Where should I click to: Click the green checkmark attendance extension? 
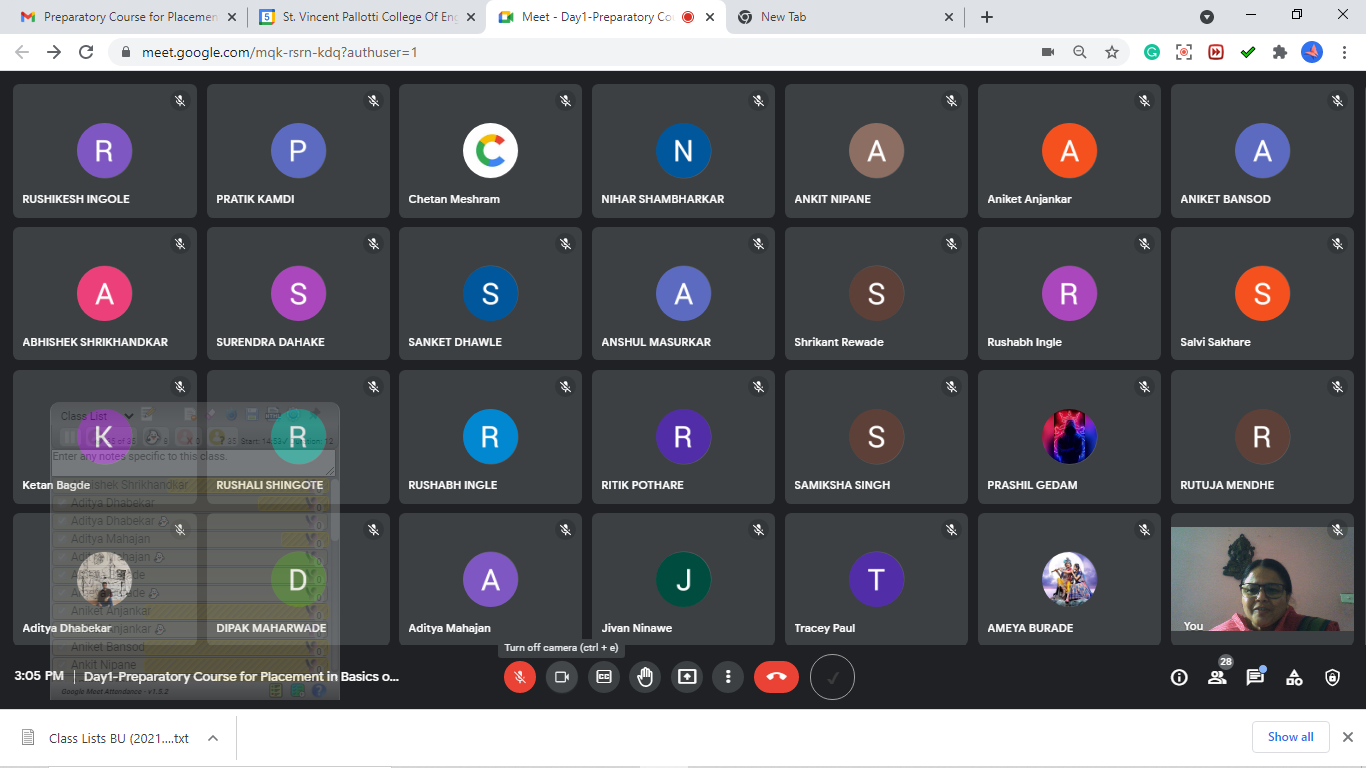click(x=1248, y=52)
